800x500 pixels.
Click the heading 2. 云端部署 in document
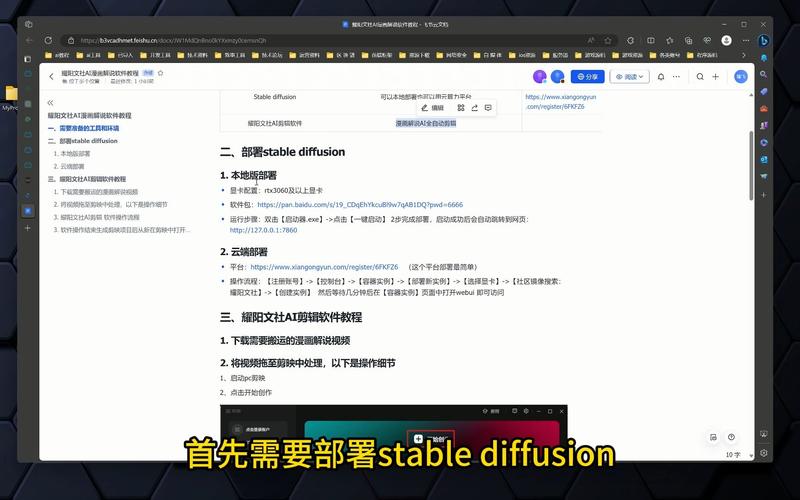pos(244,252)
